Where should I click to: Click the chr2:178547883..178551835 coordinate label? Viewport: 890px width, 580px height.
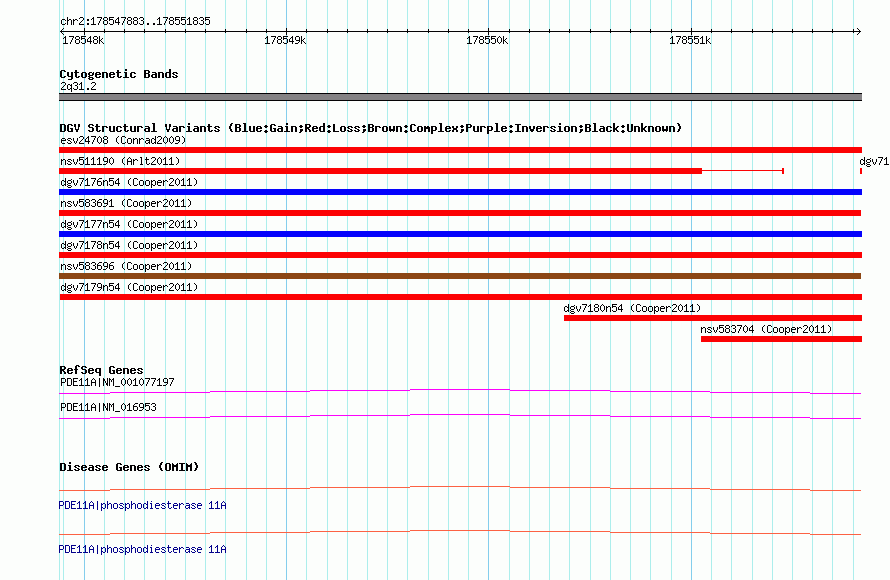(135, 21)
